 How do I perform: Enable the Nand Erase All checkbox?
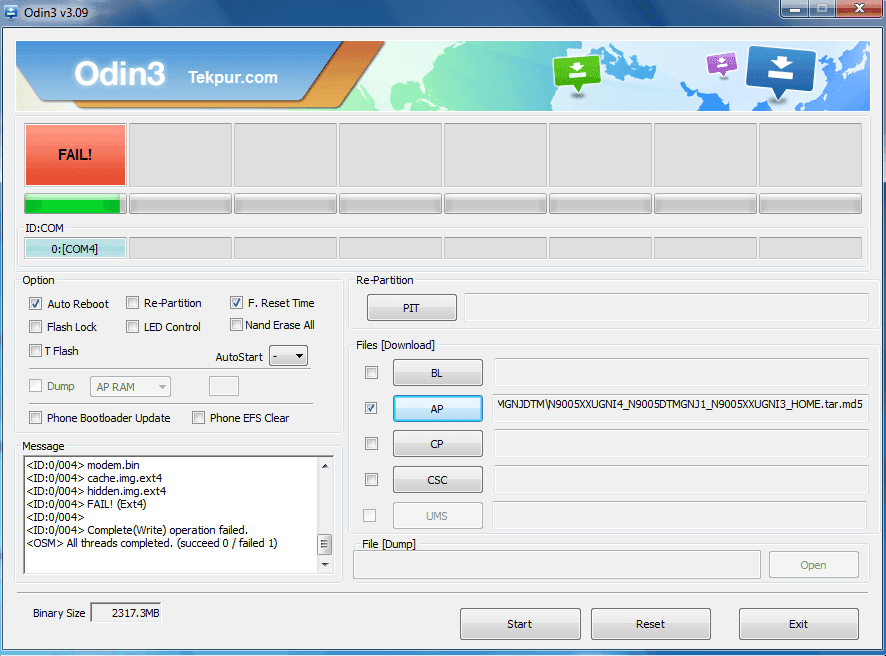(236, 324)
